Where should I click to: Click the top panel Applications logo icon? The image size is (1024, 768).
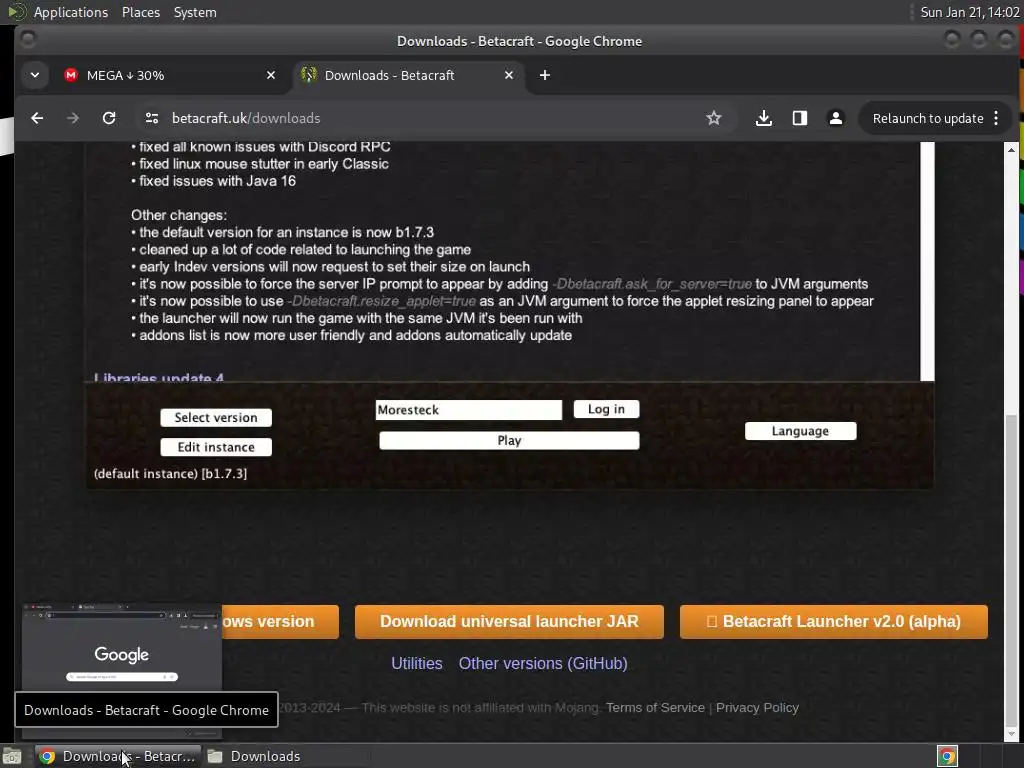[x=17, y=12]
